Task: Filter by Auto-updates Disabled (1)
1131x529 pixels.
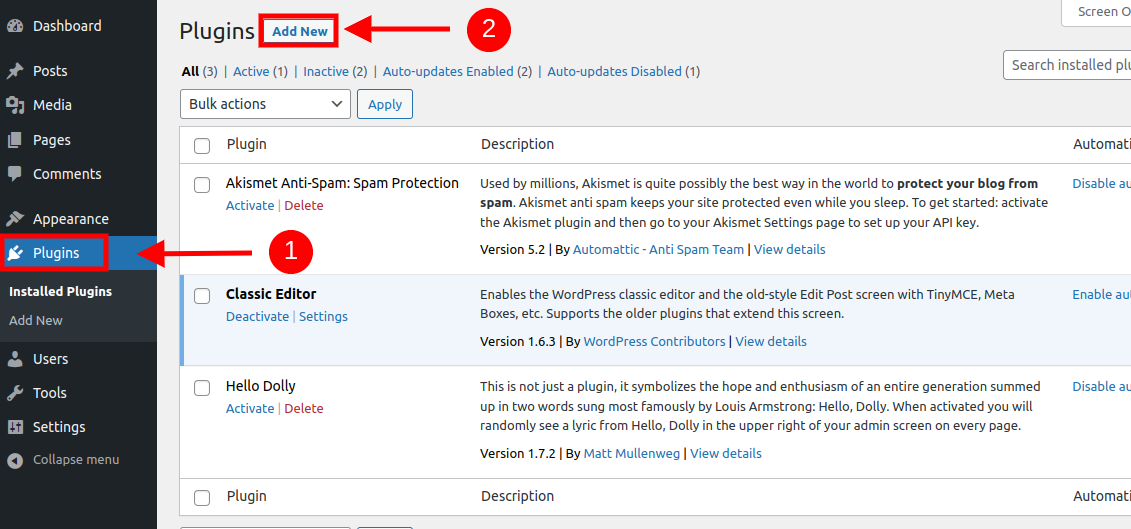Action: (x=624, y=71)
